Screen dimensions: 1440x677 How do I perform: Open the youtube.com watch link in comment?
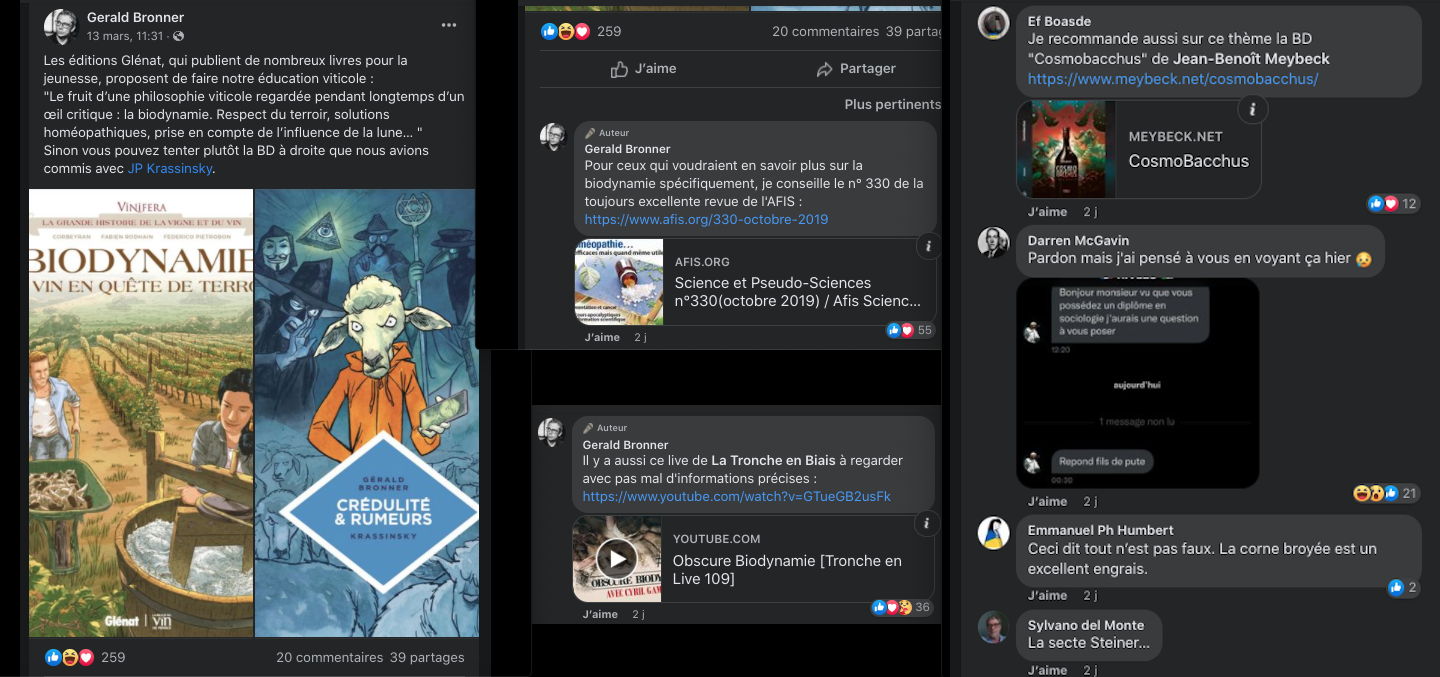click(736, 496)
